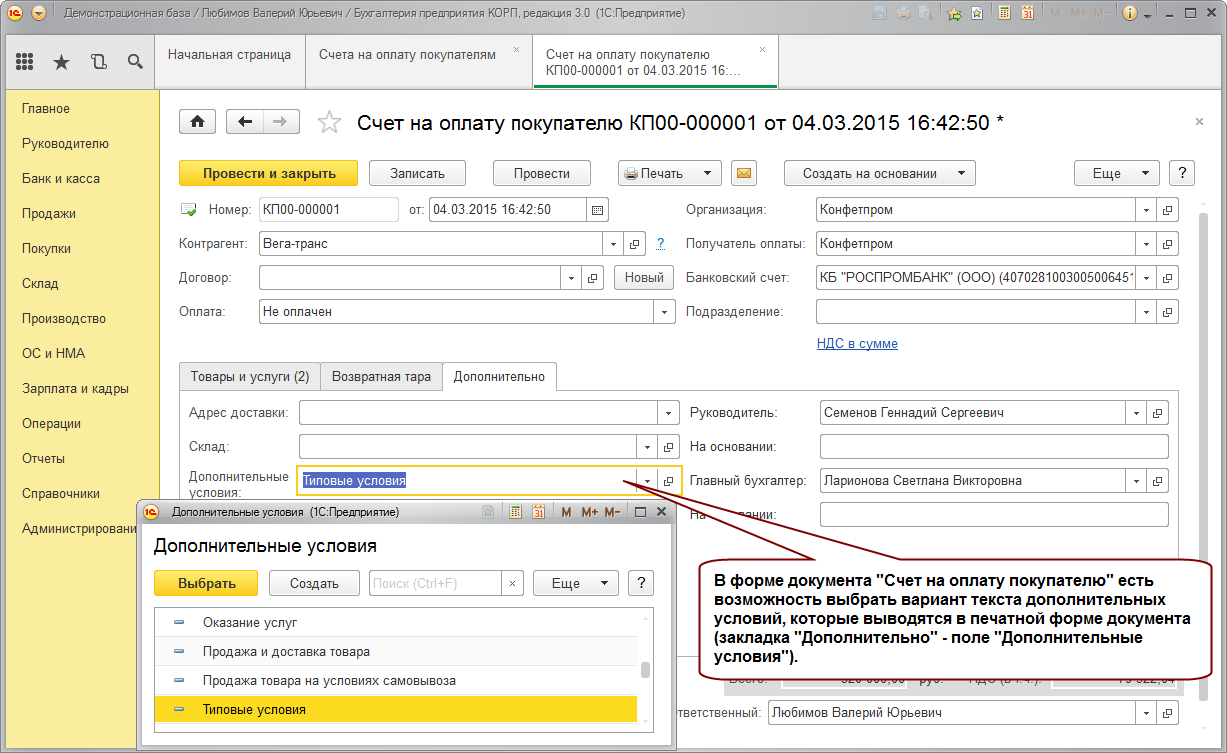Switch to the Товары и услуги (2) tab
This screenshot has height=753, width=1227.
coord(250,376)
